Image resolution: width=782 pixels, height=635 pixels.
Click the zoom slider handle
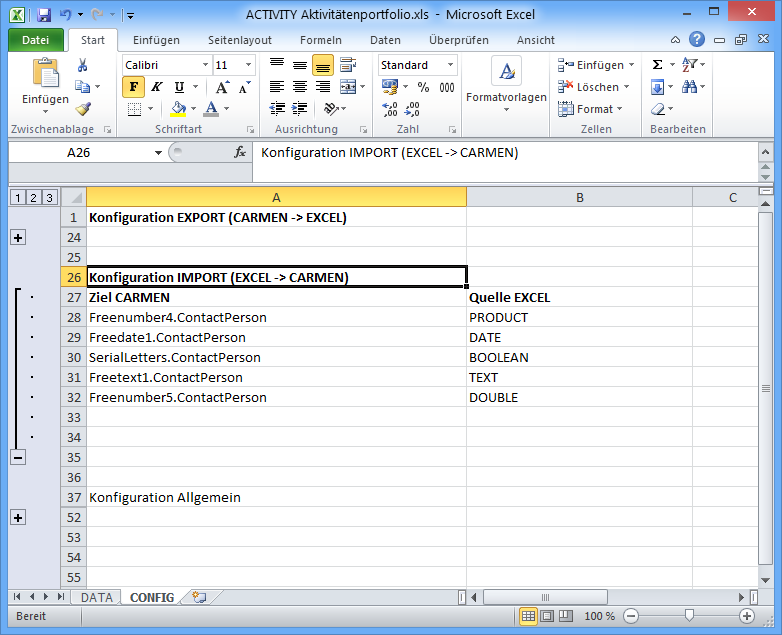pyautogui.click(x=687, y=616)
